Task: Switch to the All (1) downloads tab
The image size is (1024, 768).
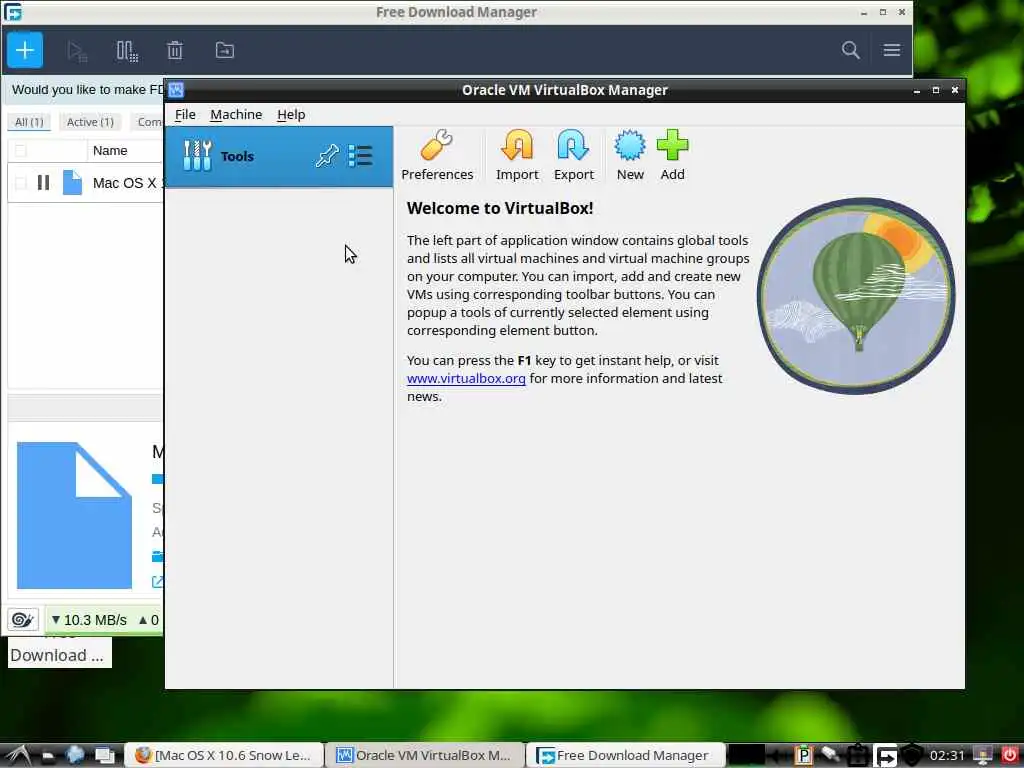Action: tap(29, 122)
